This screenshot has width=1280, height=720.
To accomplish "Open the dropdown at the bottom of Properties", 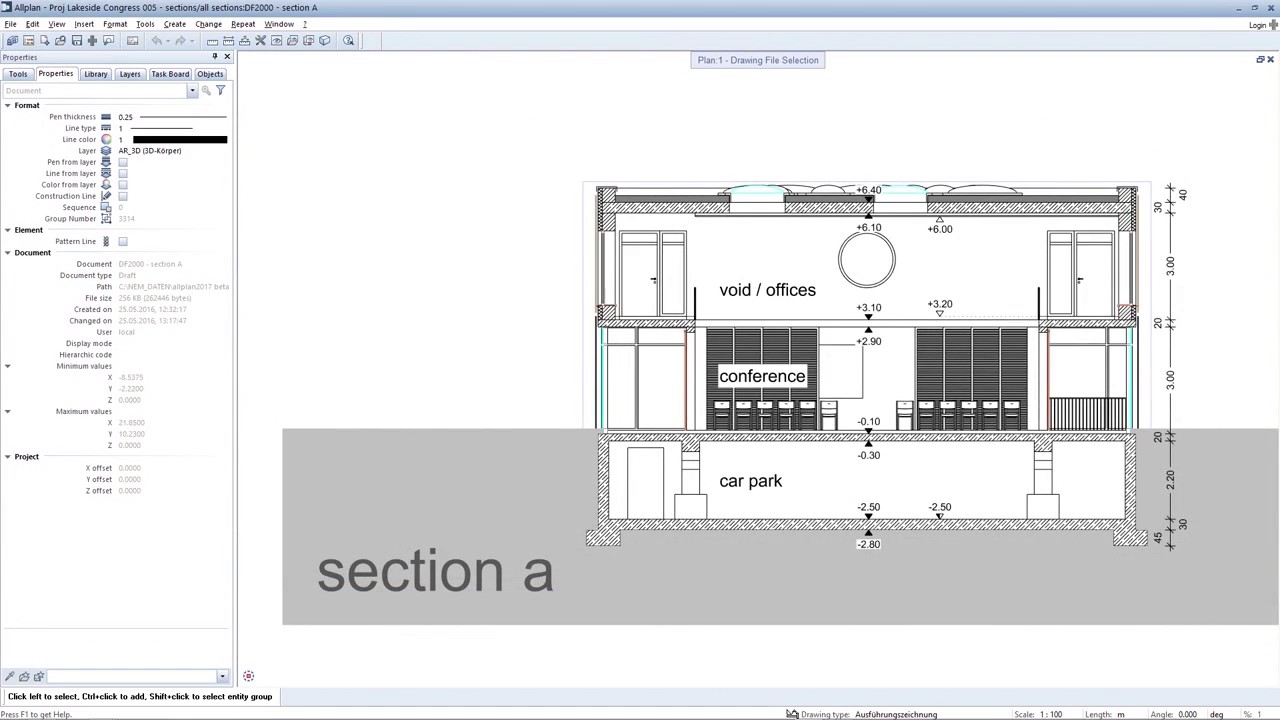I will 222,677.
